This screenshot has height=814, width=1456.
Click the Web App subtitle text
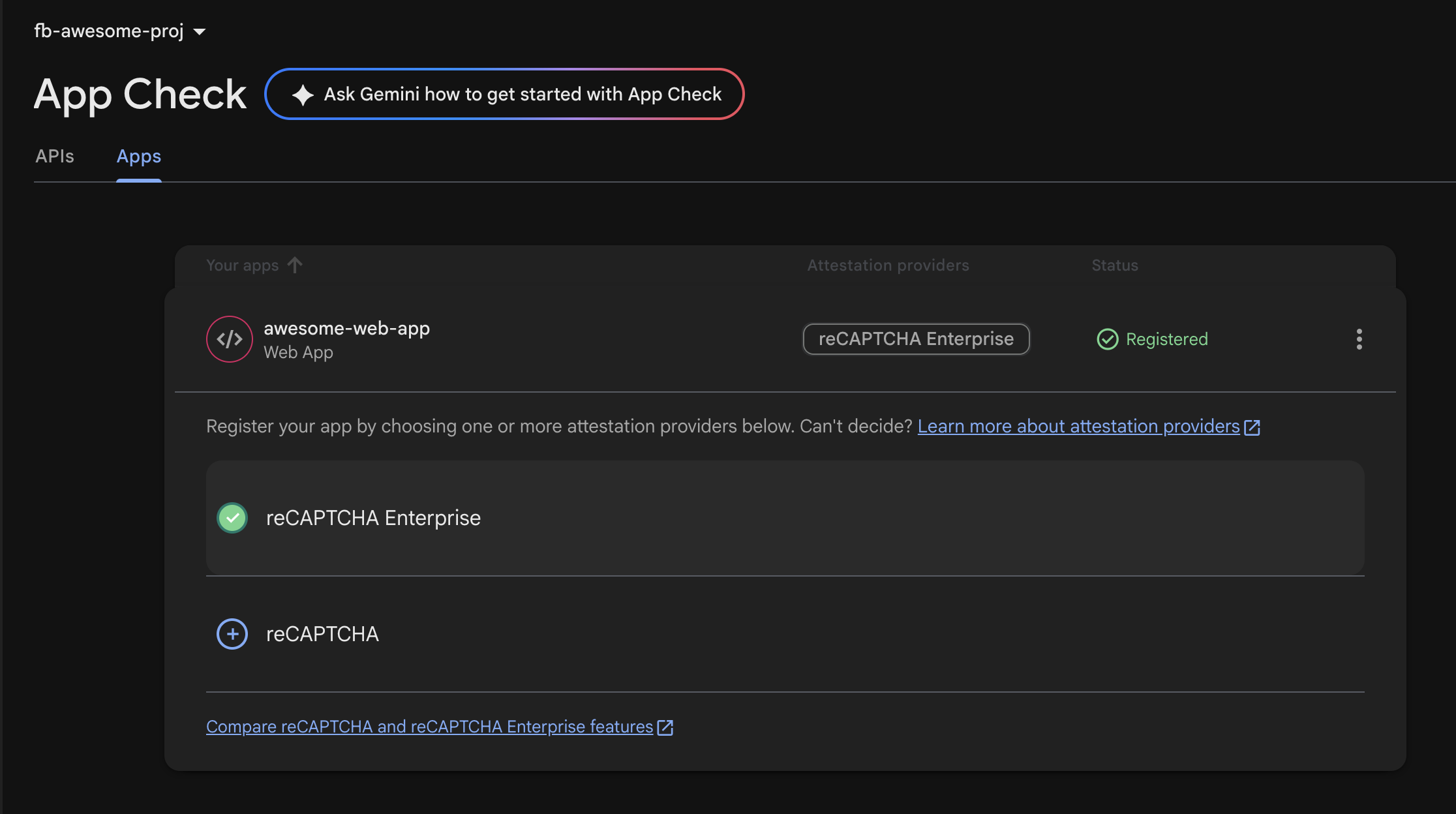click(298, 352)
